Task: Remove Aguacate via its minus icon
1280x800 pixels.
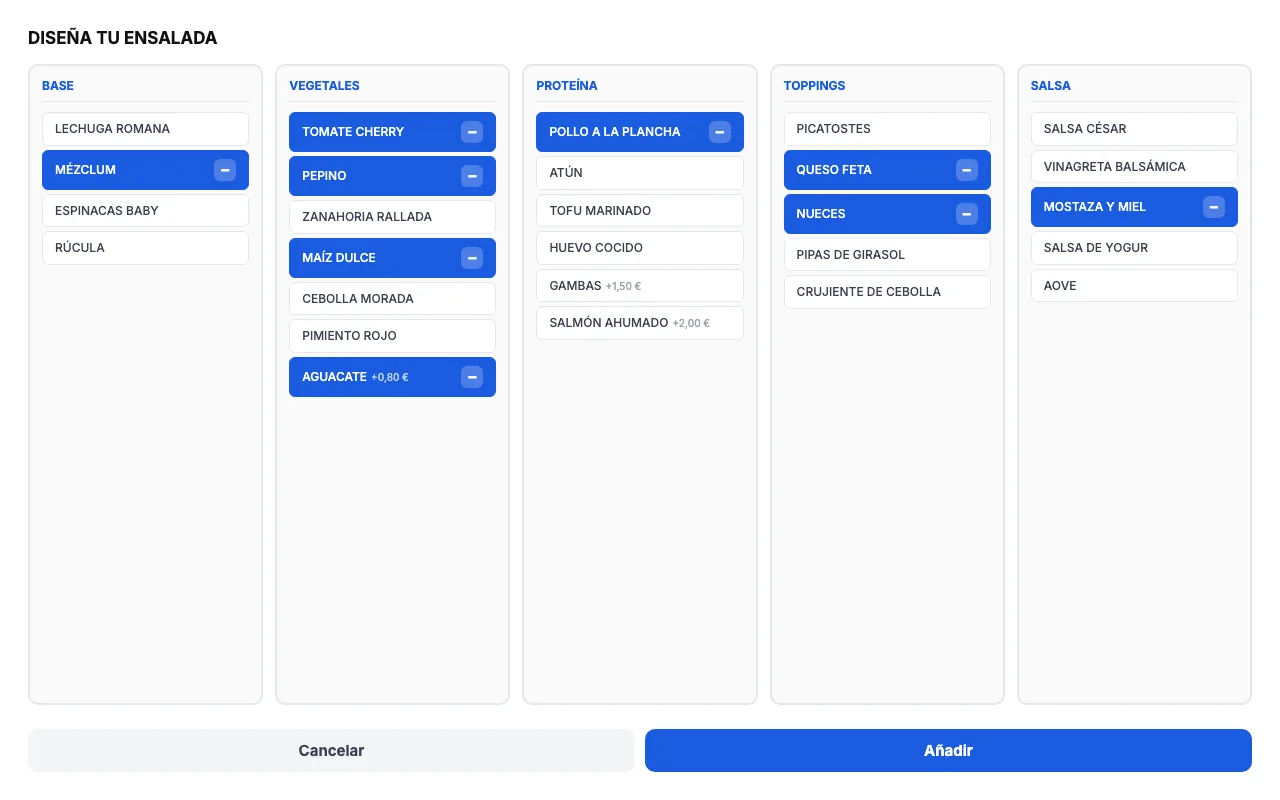Action: 472,377
